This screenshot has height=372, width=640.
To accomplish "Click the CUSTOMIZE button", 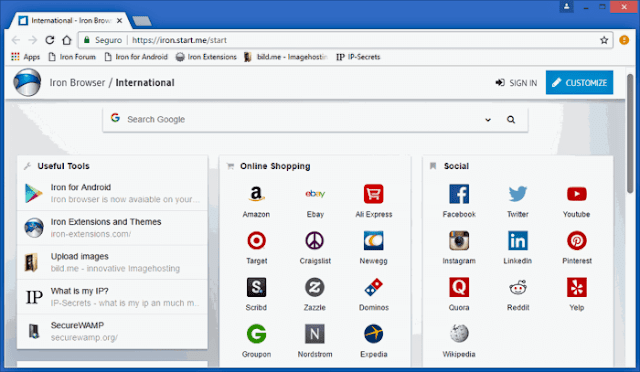I will click(x=579, y=82).
